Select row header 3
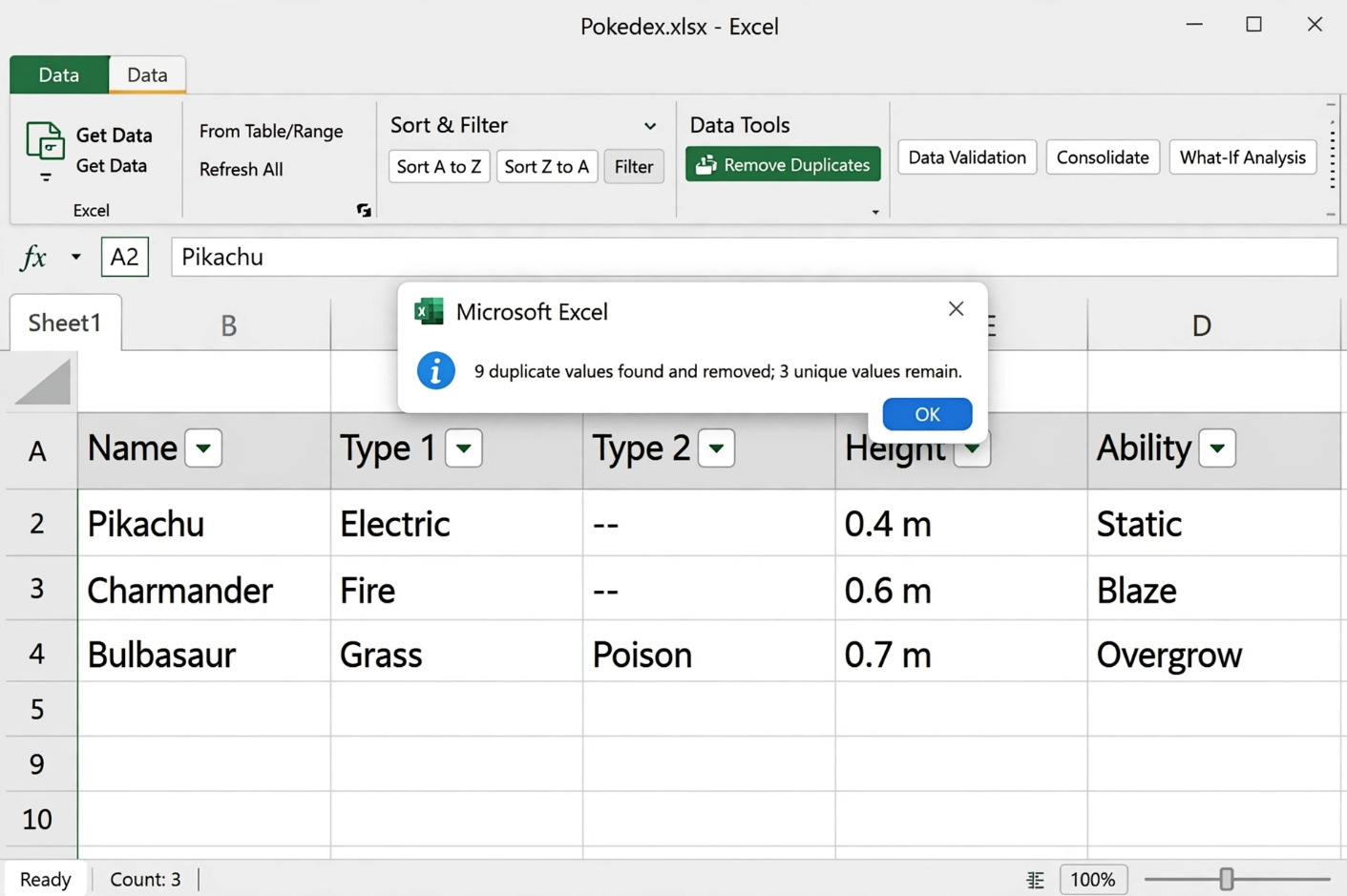Image resolution: width=1347 pixels, height=896 pixels. pyautogui.click(x=37, y=588)
